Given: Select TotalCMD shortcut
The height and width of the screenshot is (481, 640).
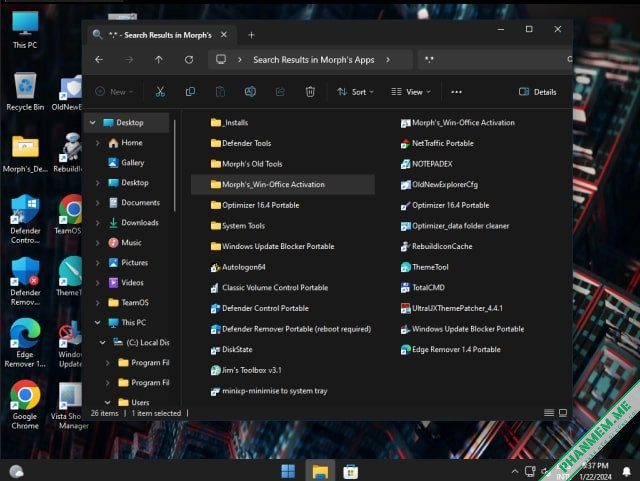Looking at the screenshot, I should (422, 287).
